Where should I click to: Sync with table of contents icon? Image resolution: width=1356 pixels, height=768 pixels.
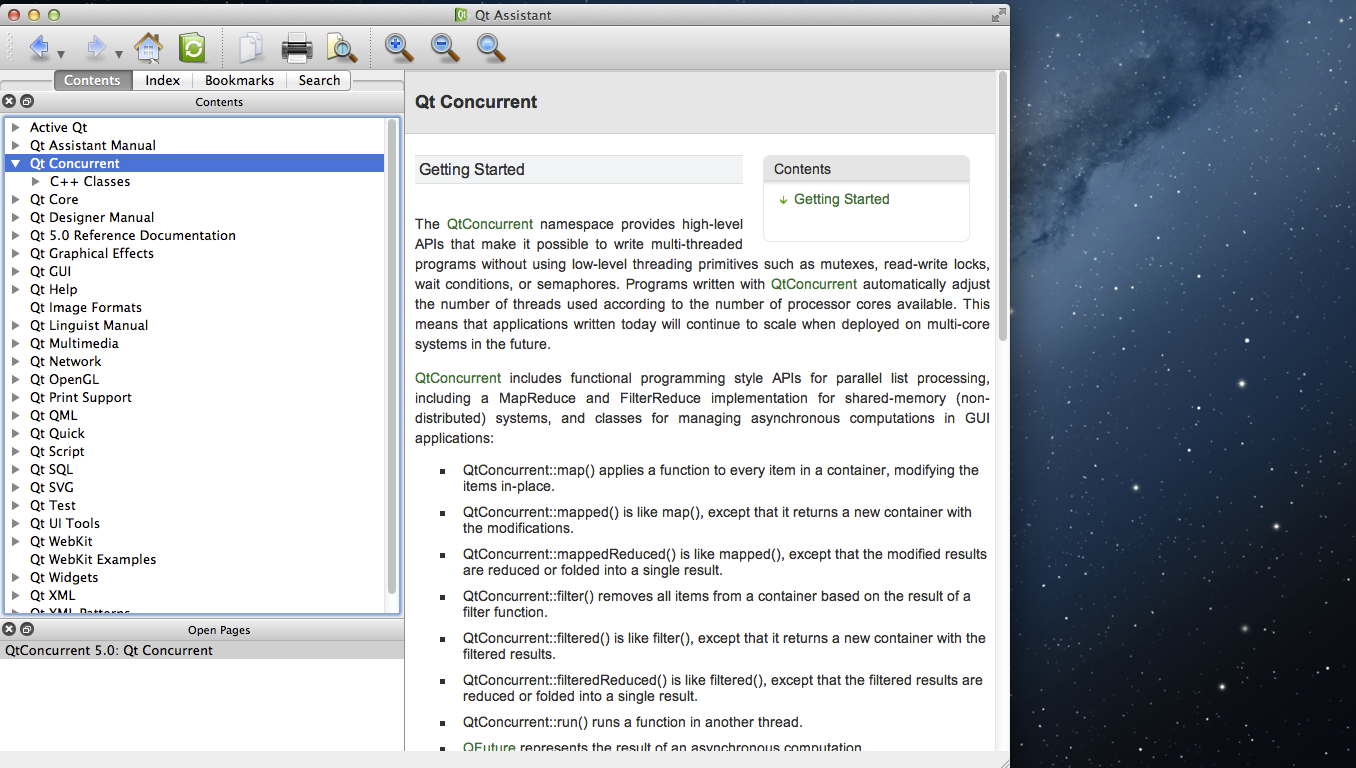click(x=191, y=47)
